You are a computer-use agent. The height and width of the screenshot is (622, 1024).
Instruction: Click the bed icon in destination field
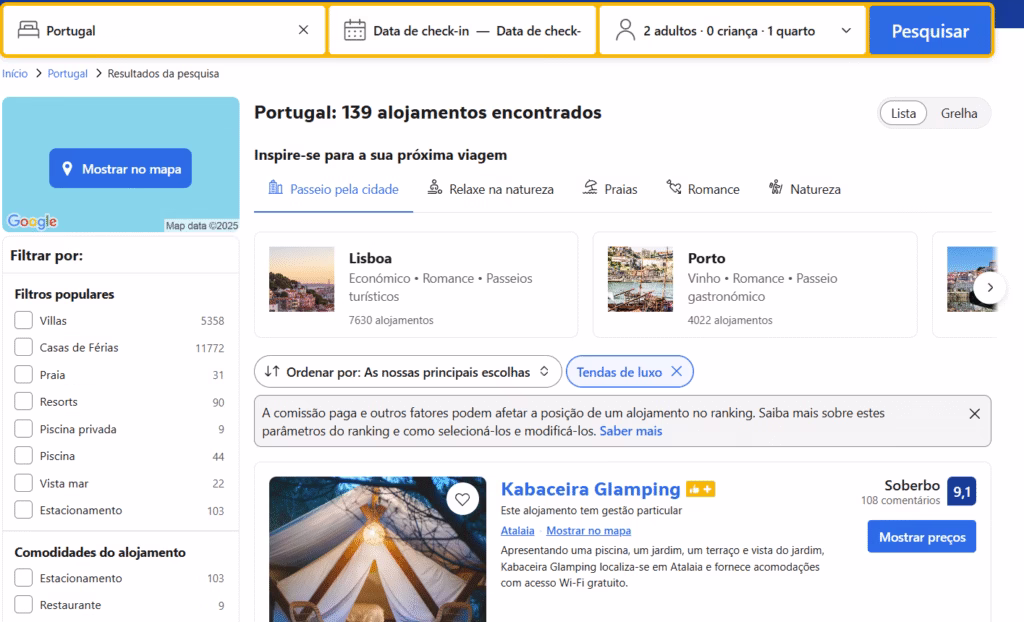click(28, 30)
